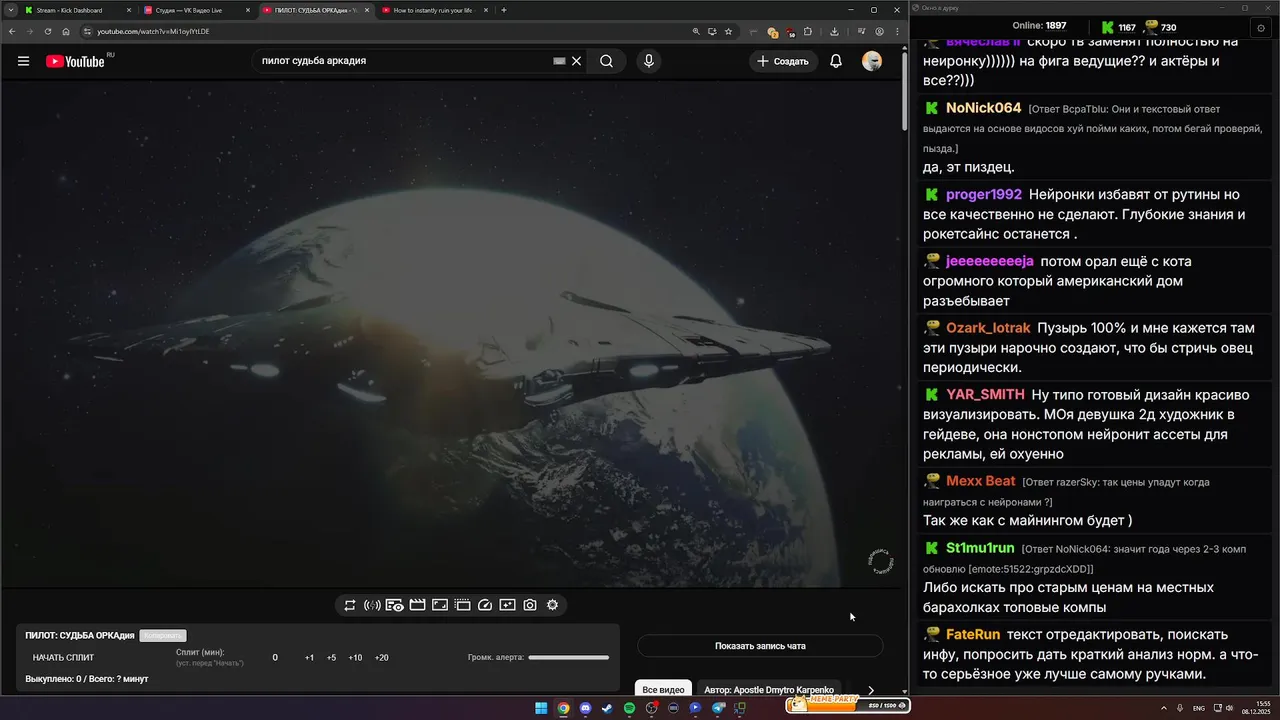Viewport: 1280px width, 720px height.
Task: Click username NoNick064 in chat
Action: (984, 108)
